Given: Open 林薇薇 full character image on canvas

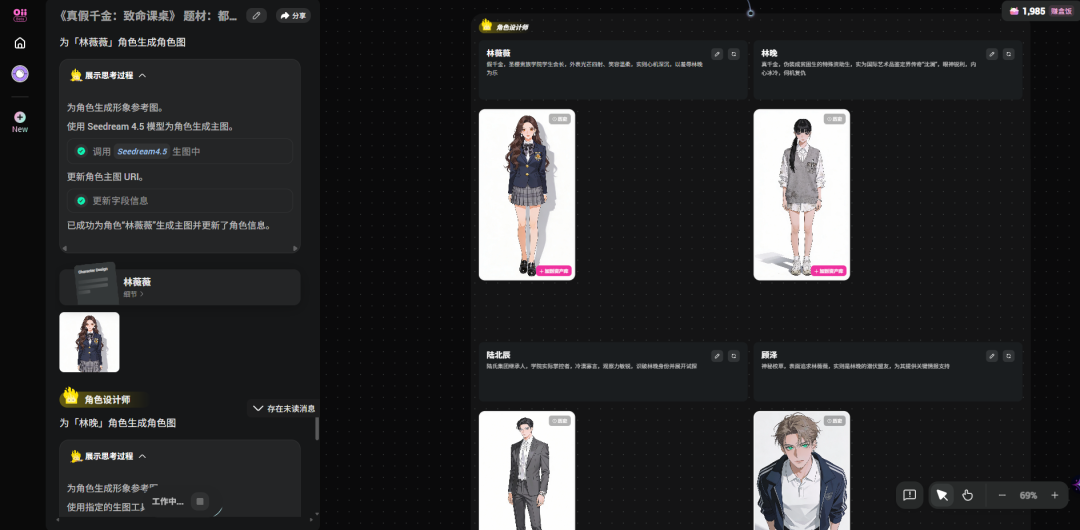Looking at the screenshot, I should pos(527,195).
